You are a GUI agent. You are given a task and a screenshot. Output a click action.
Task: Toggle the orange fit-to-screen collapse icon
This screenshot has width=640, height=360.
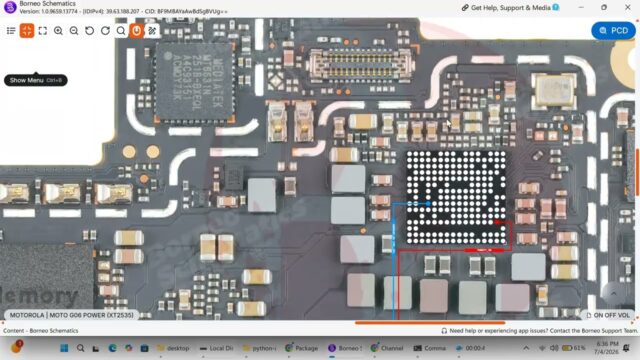[x=27, y=31]
